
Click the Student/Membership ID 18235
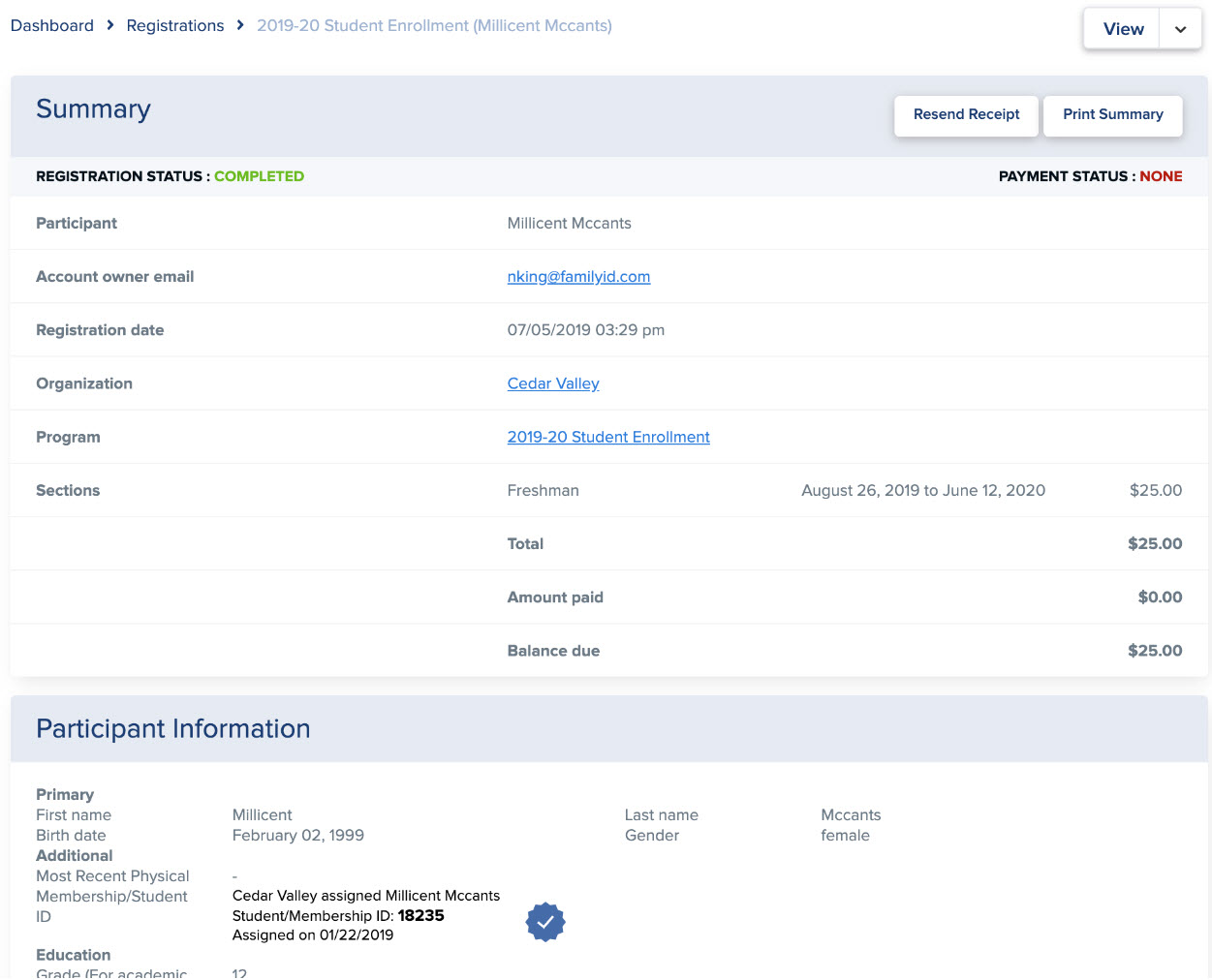420,916
